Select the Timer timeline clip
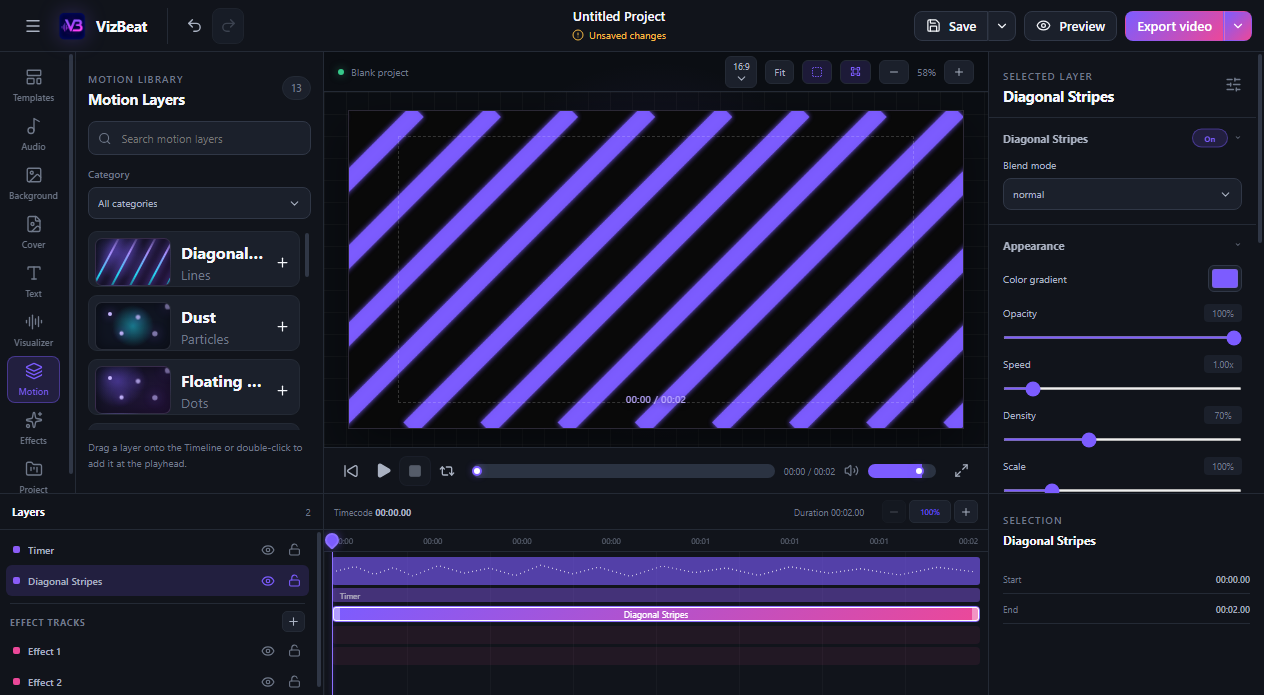 point(656,596)
